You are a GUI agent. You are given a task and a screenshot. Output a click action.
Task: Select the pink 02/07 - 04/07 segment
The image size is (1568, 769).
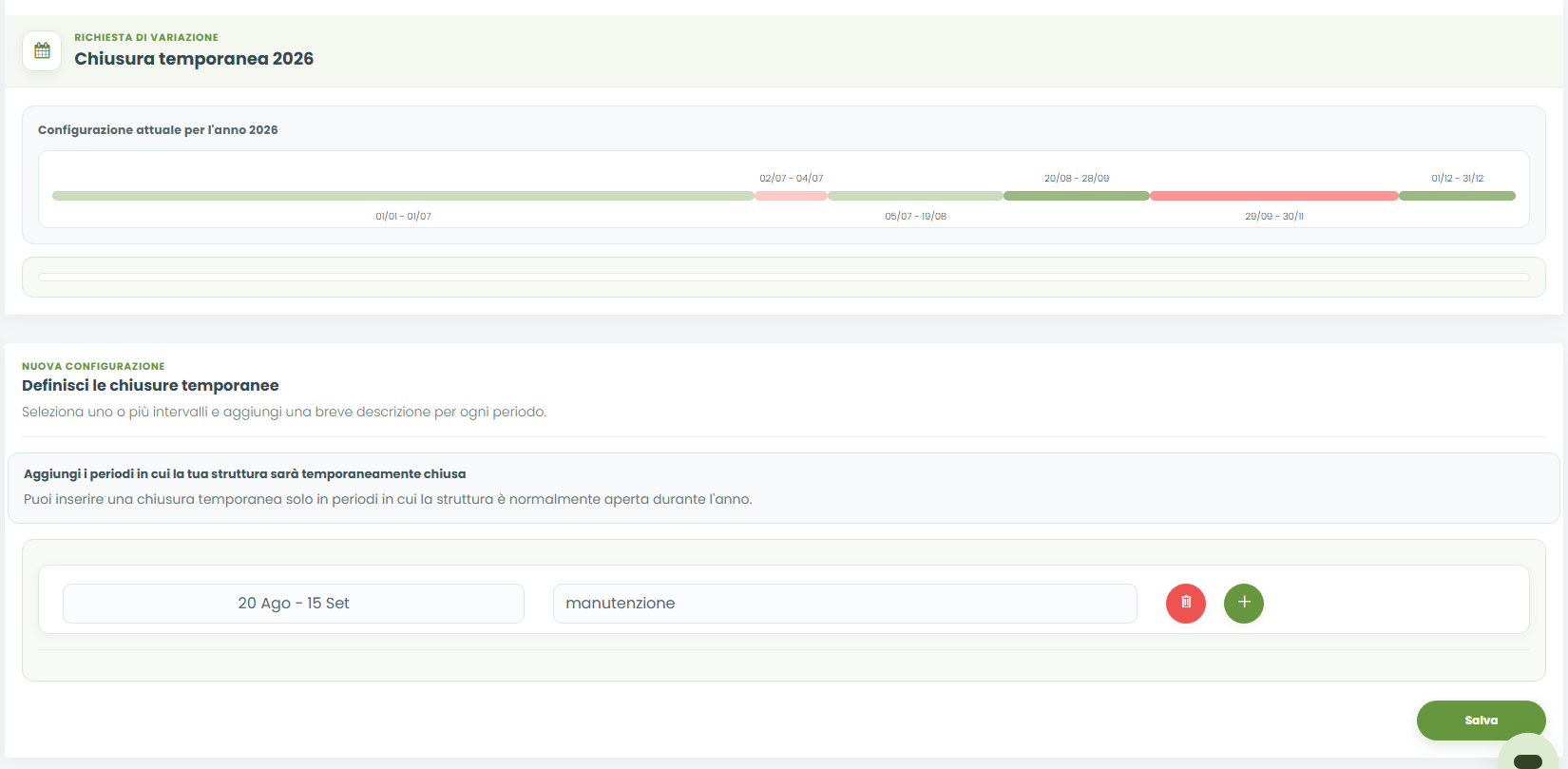click(791, 196)
